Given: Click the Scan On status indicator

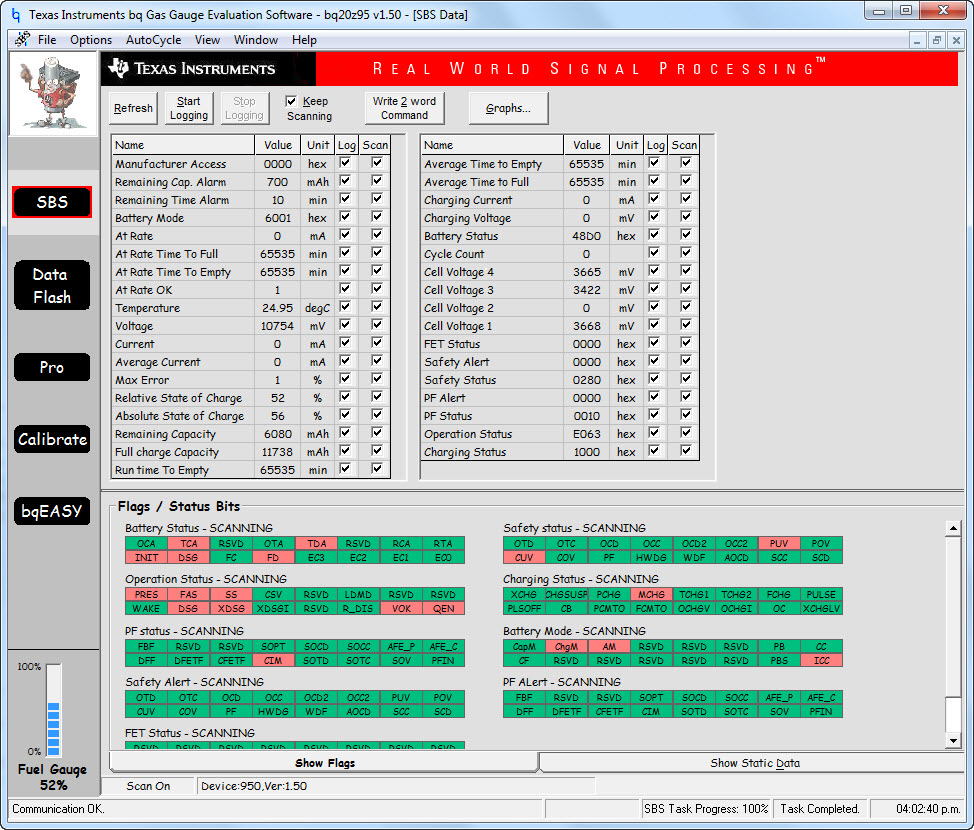Looking at the screenshot, I should click(x=148, y=786).
